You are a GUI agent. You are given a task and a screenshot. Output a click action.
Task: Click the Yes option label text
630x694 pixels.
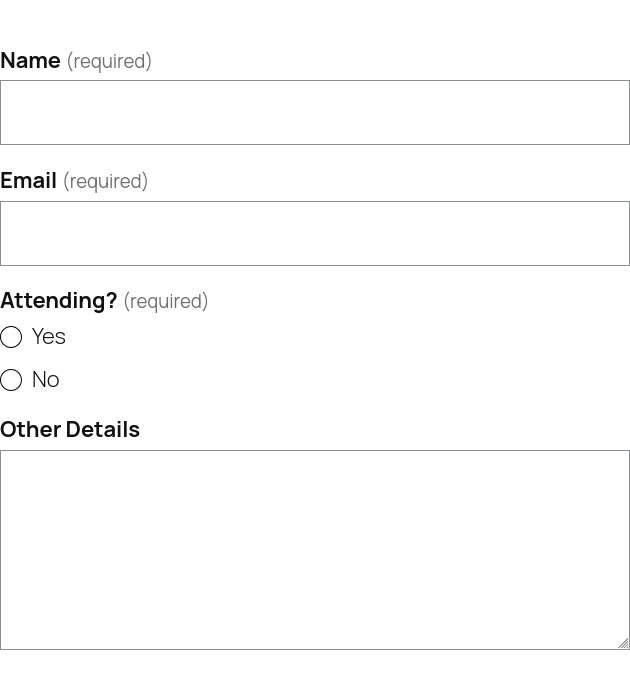click(x=49, y=336)
